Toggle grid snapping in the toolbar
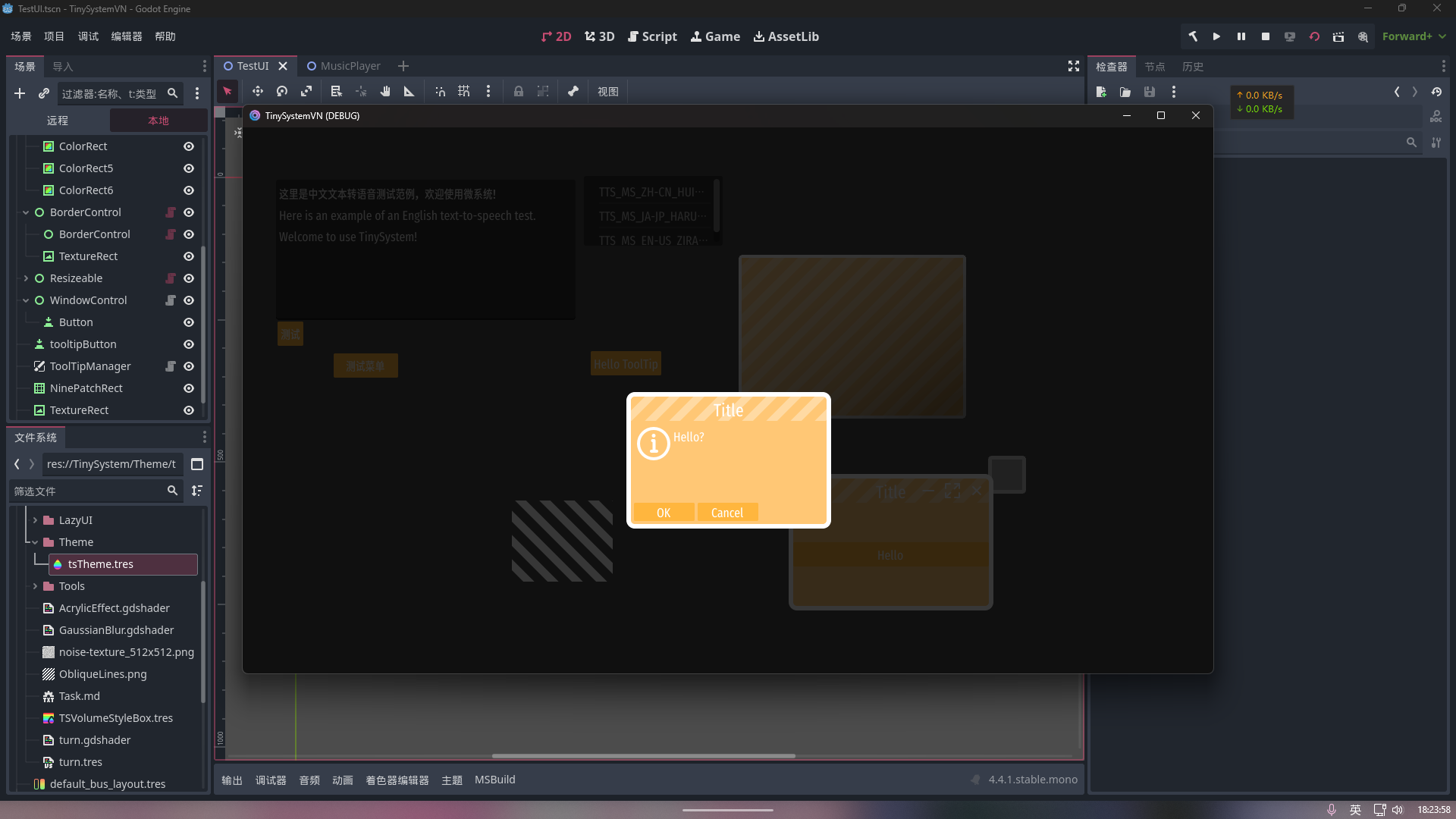1456x819 pixels. [464, 91]
